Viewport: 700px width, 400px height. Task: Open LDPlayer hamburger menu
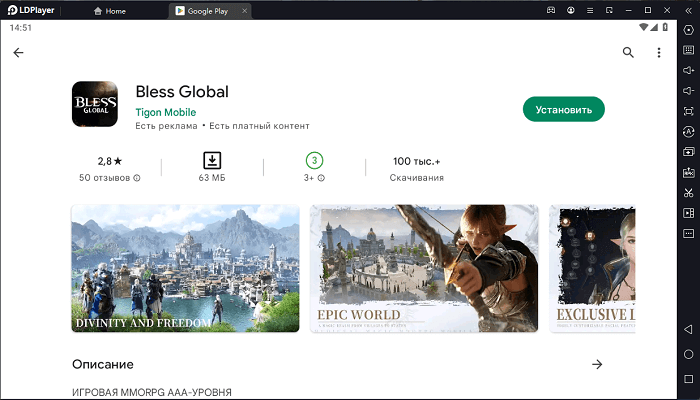coord(590,10)
